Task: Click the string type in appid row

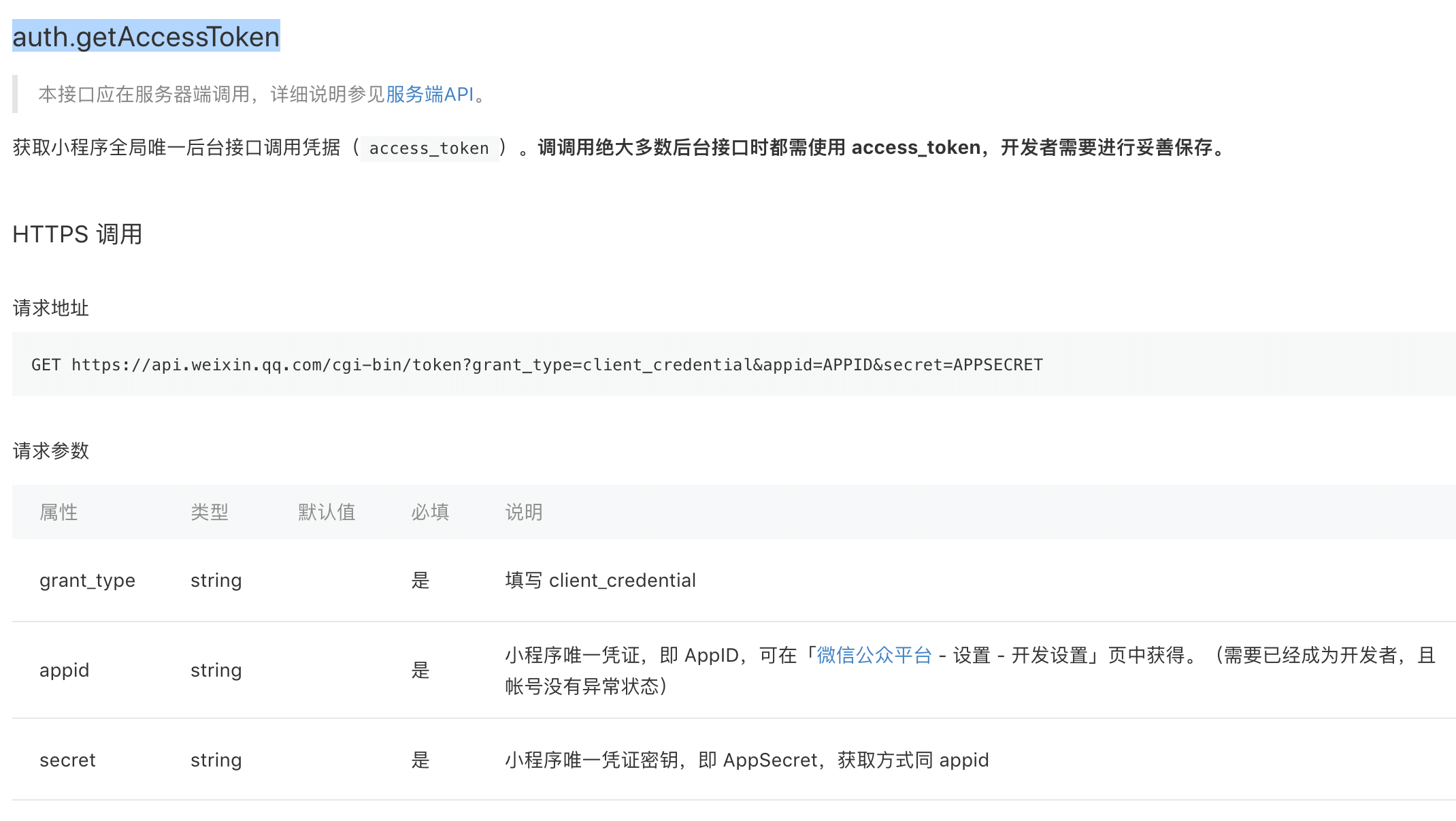Action: pyautogui.click(x=216, y=670)
